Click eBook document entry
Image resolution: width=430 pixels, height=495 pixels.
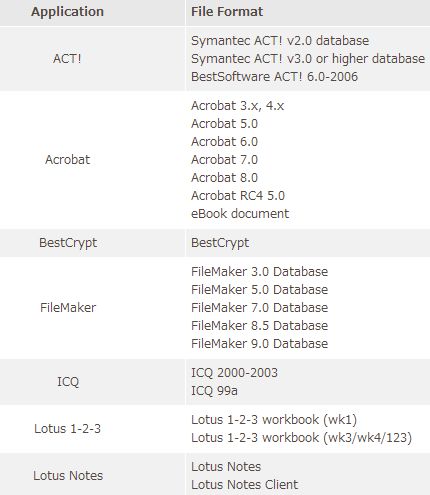pos(240,214)
